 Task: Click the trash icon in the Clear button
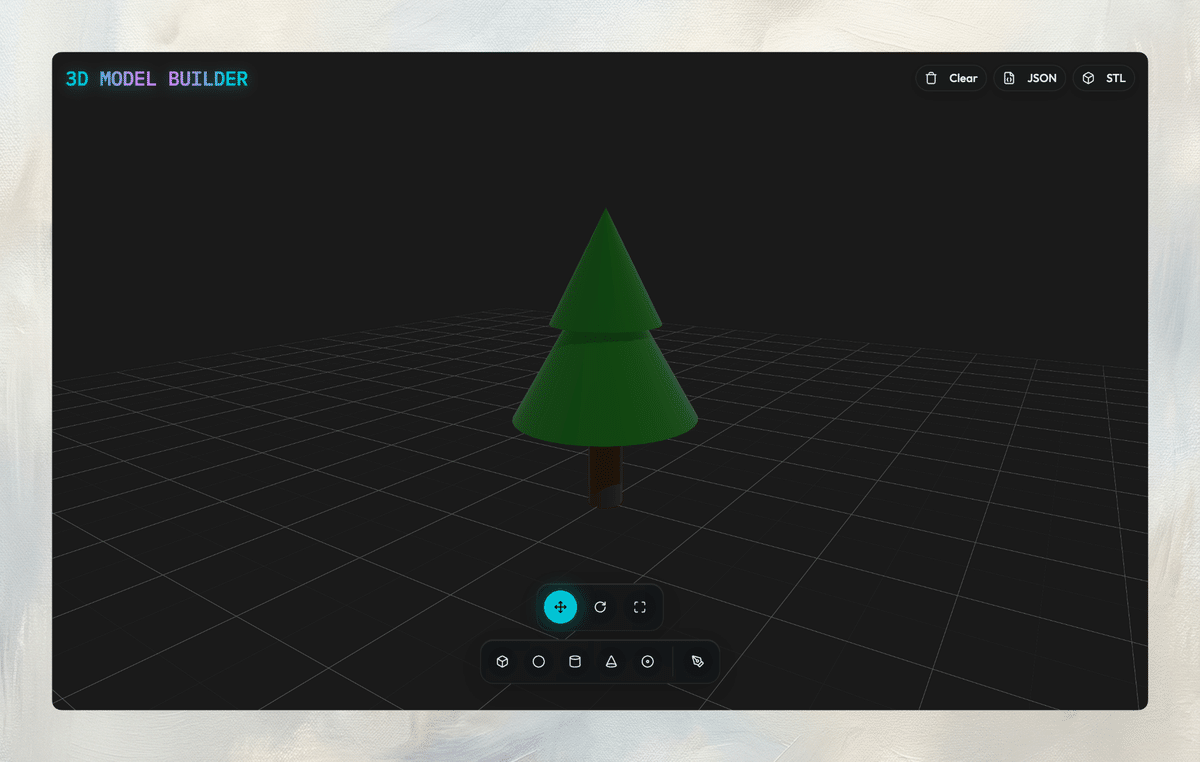coord(932,77)
